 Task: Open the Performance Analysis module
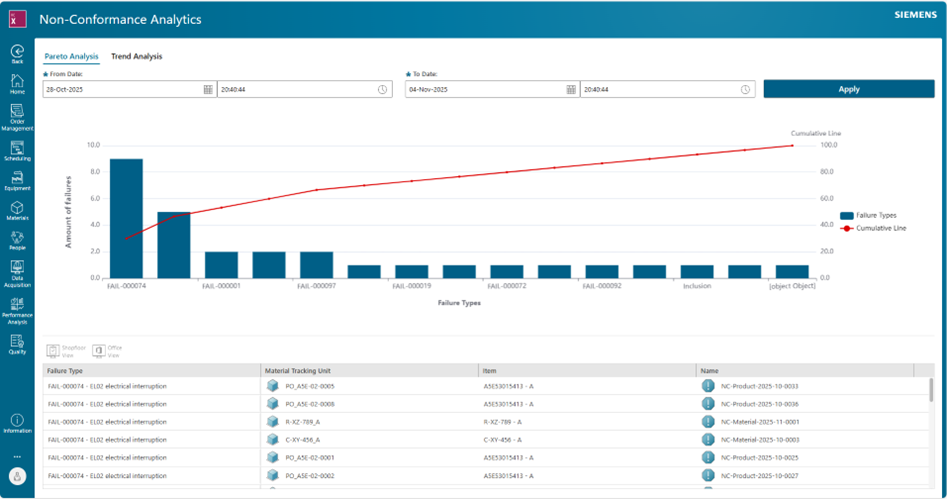click(17, 310)
